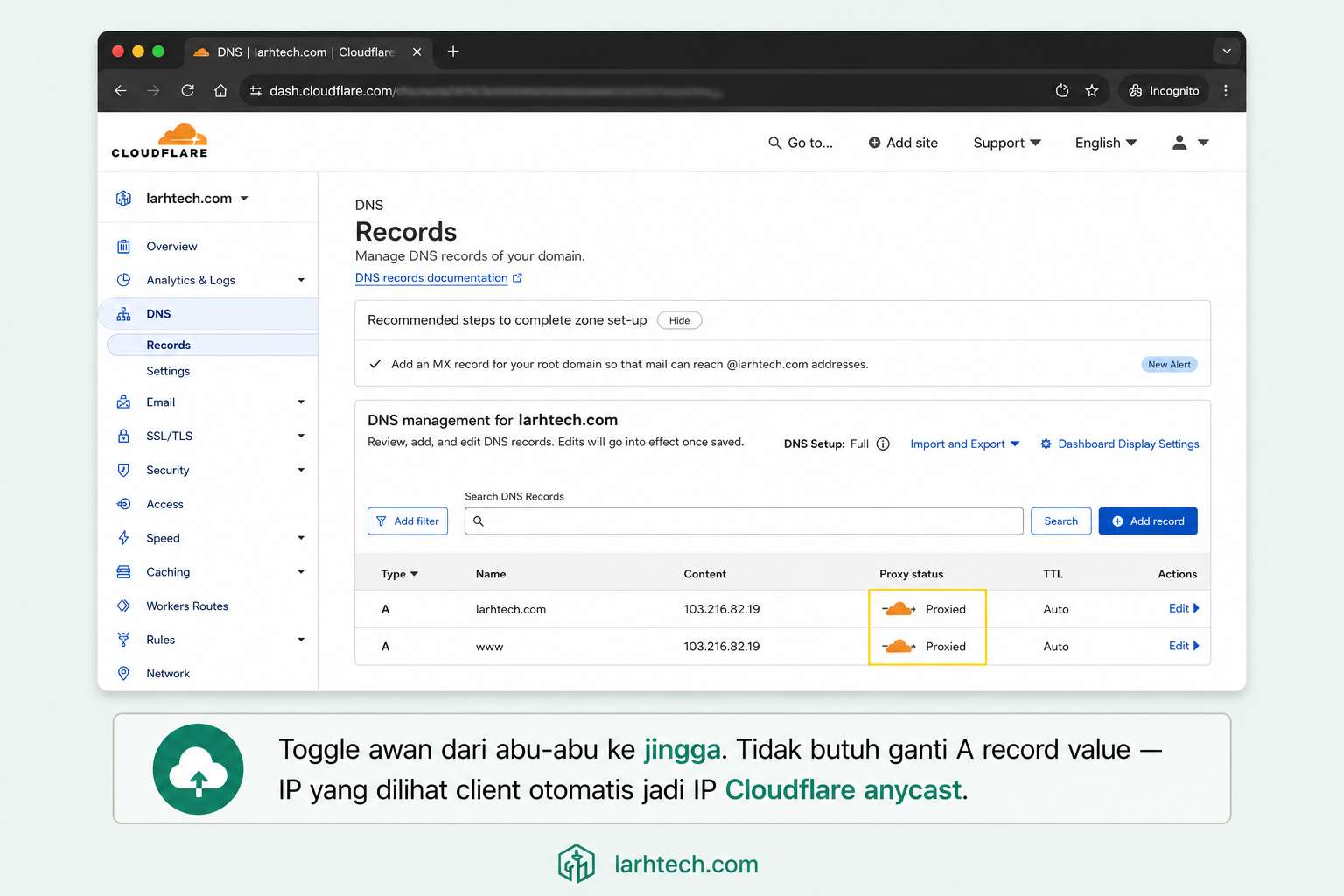1344x896 pixels.
Task: Open the English language dropdown
Action: (x=1106, y=143)
